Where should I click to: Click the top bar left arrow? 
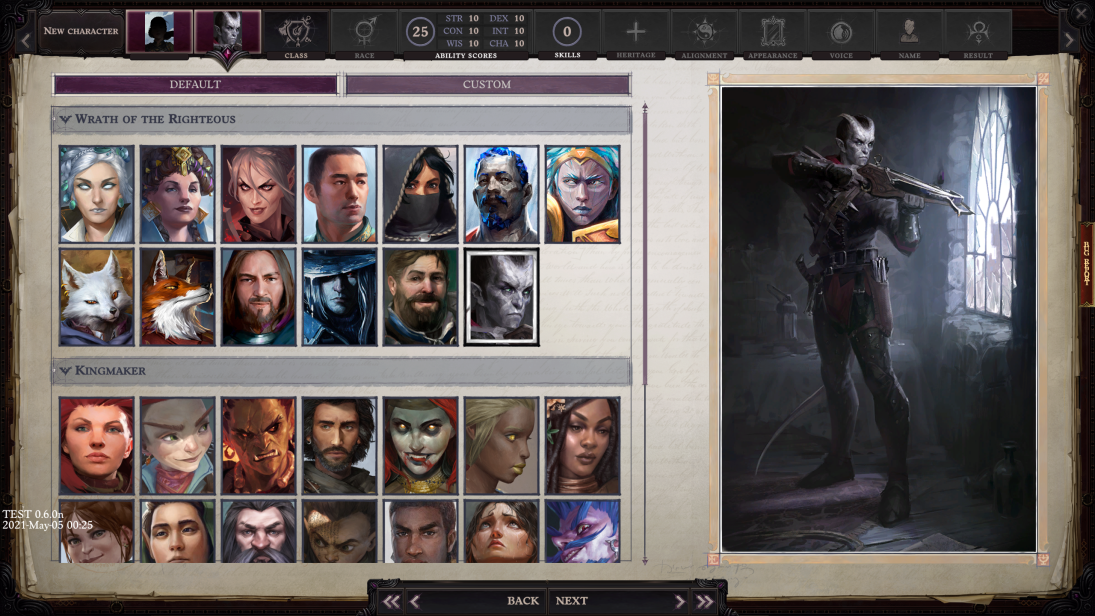(25, 41)
